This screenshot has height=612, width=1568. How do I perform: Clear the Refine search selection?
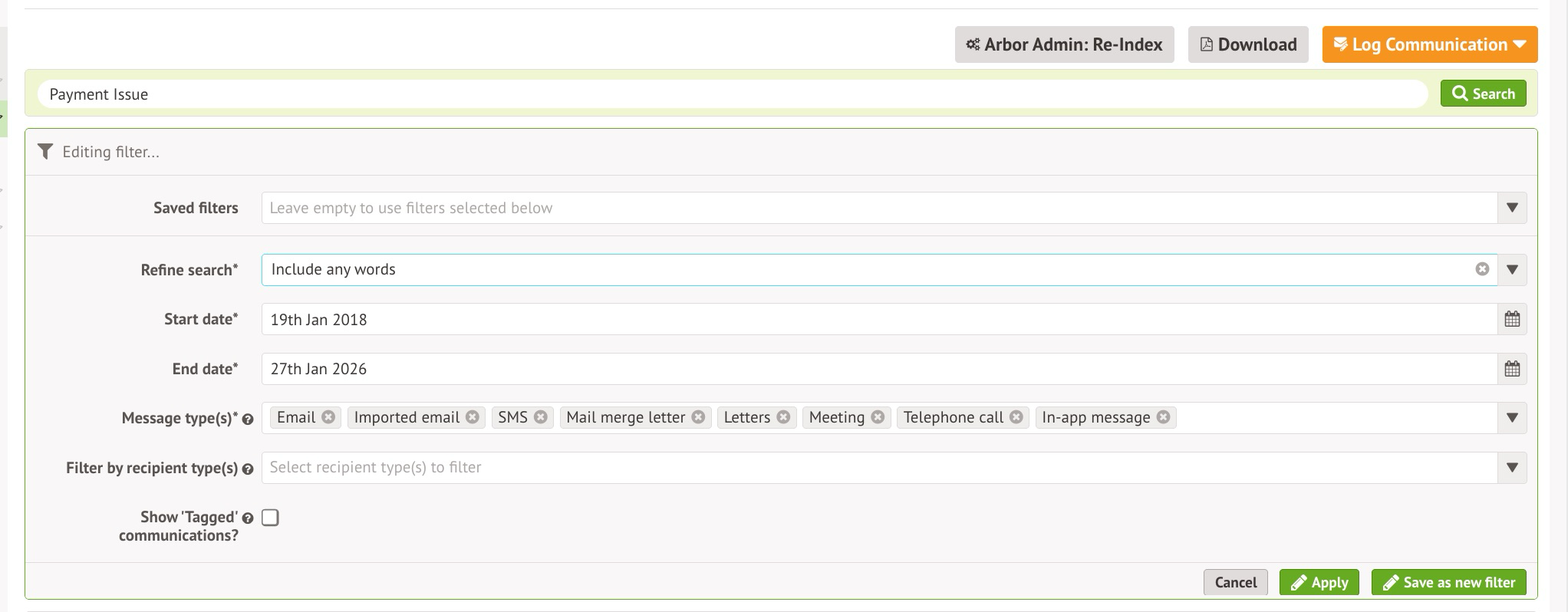click(1482, 269)
